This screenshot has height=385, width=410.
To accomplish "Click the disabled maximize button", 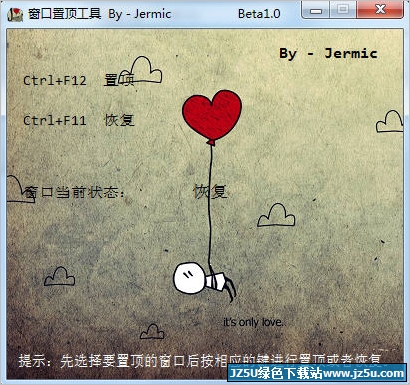I will 343,10.
